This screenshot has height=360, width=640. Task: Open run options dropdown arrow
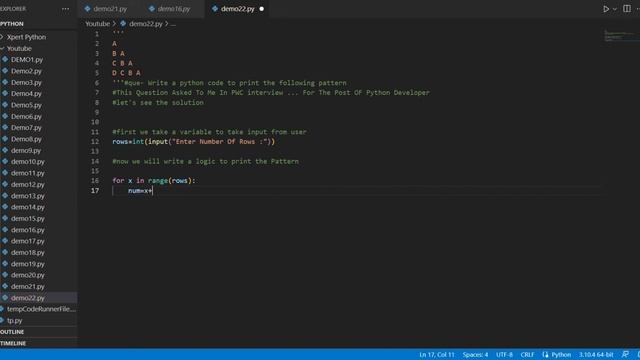615,9
